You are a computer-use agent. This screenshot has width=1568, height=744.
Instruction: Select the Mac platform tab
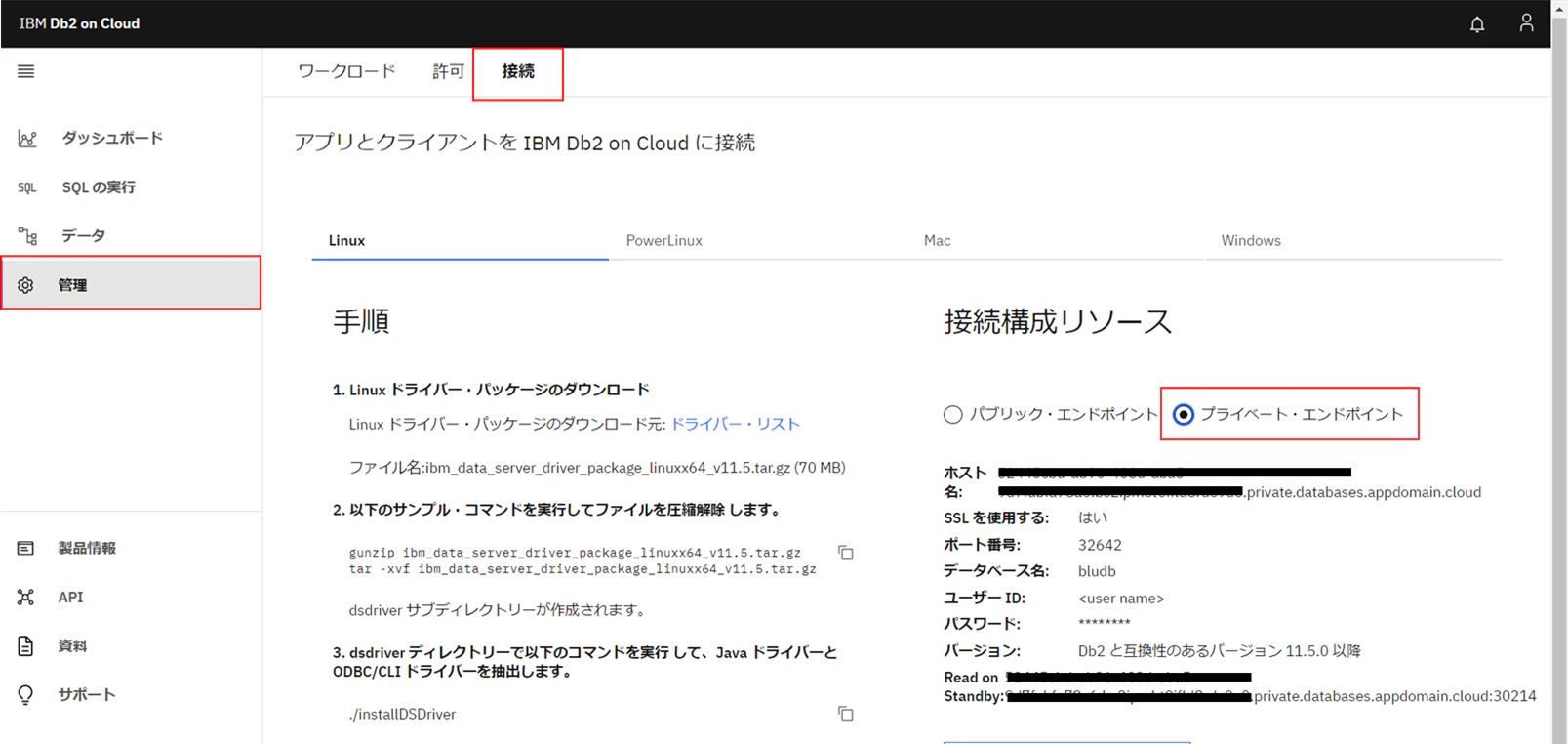[x=1056, y=241]
